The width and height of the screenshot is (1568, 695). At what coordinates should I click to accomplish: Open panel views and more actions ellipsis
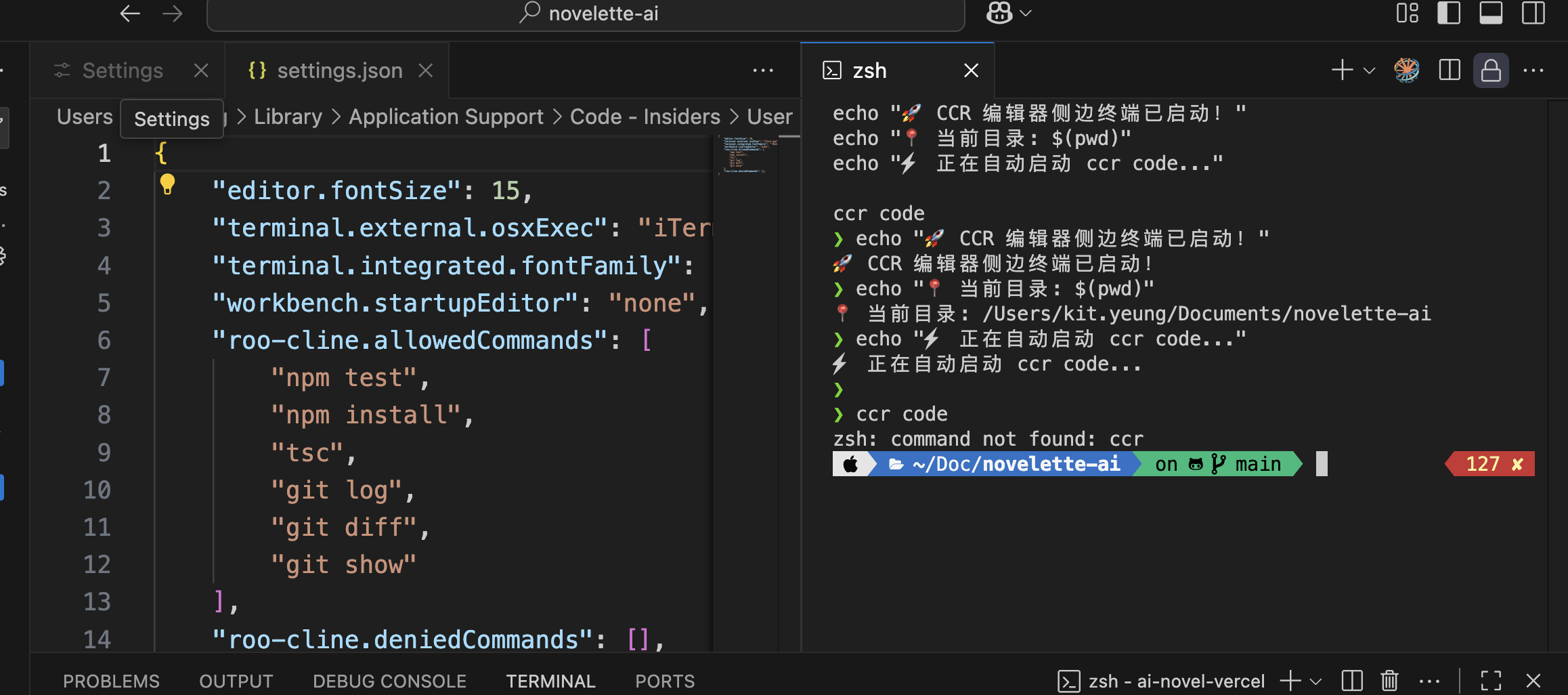click(1429, 681)
